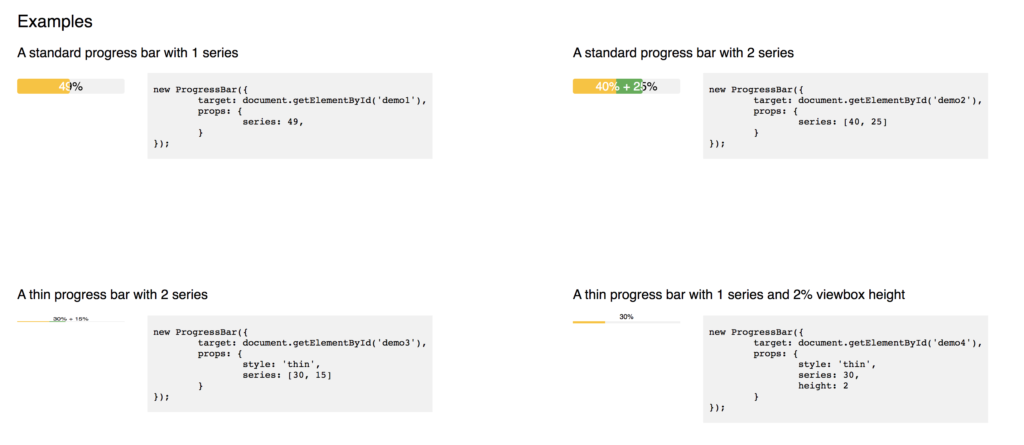Click the green 25% segment of the progress bar
The image size is (1024, 445).
[x=630, y=87]
